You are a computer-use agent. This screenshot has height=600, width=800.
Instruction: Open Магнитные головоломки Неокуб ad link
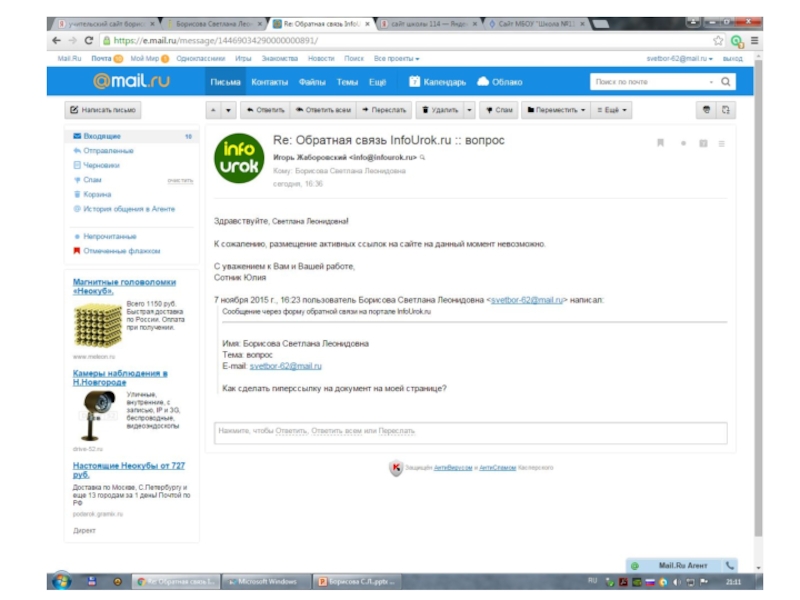point(124,286)
